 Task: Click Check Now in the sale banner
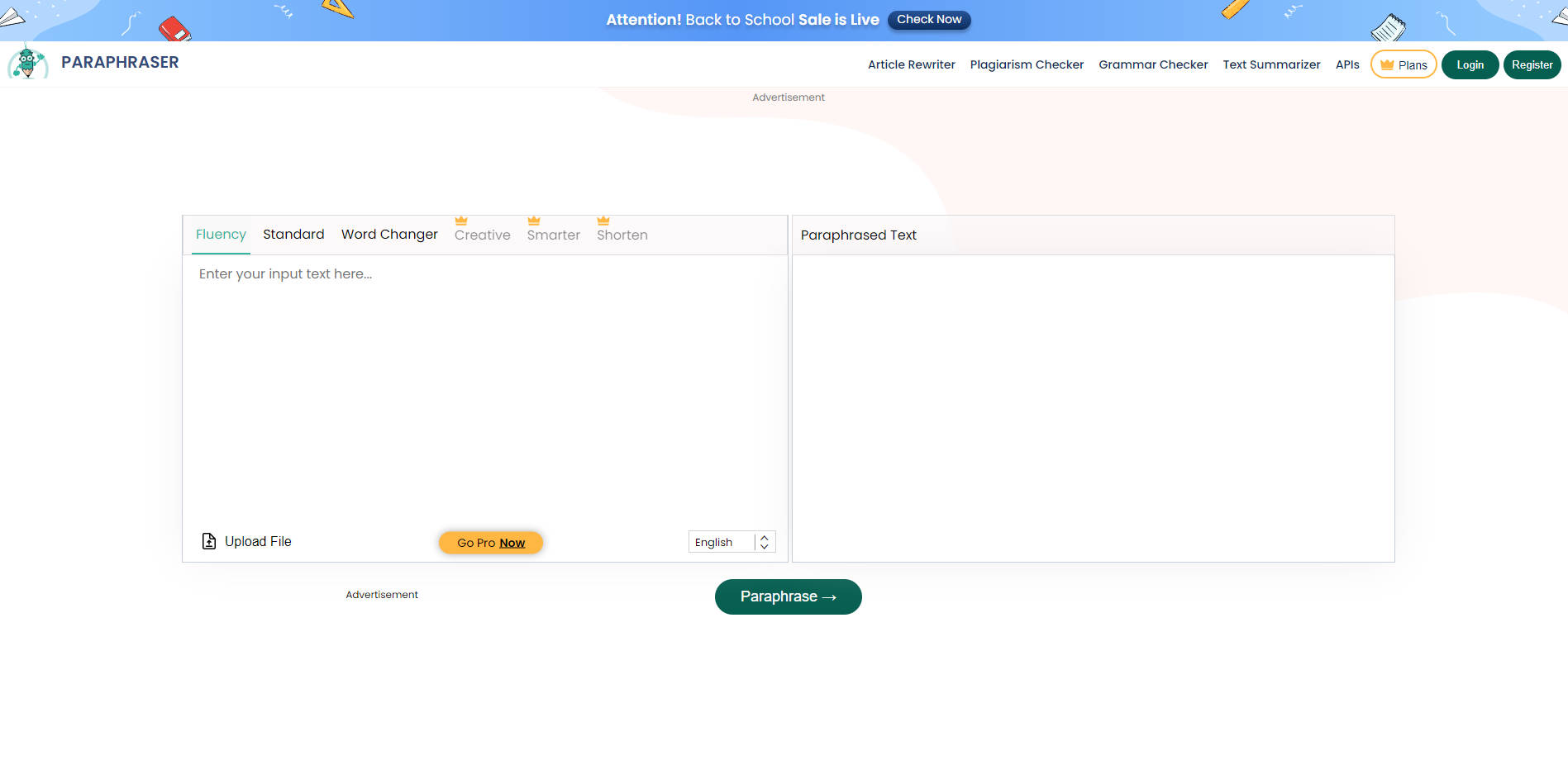pyautogui.click(x=929, y=19)
